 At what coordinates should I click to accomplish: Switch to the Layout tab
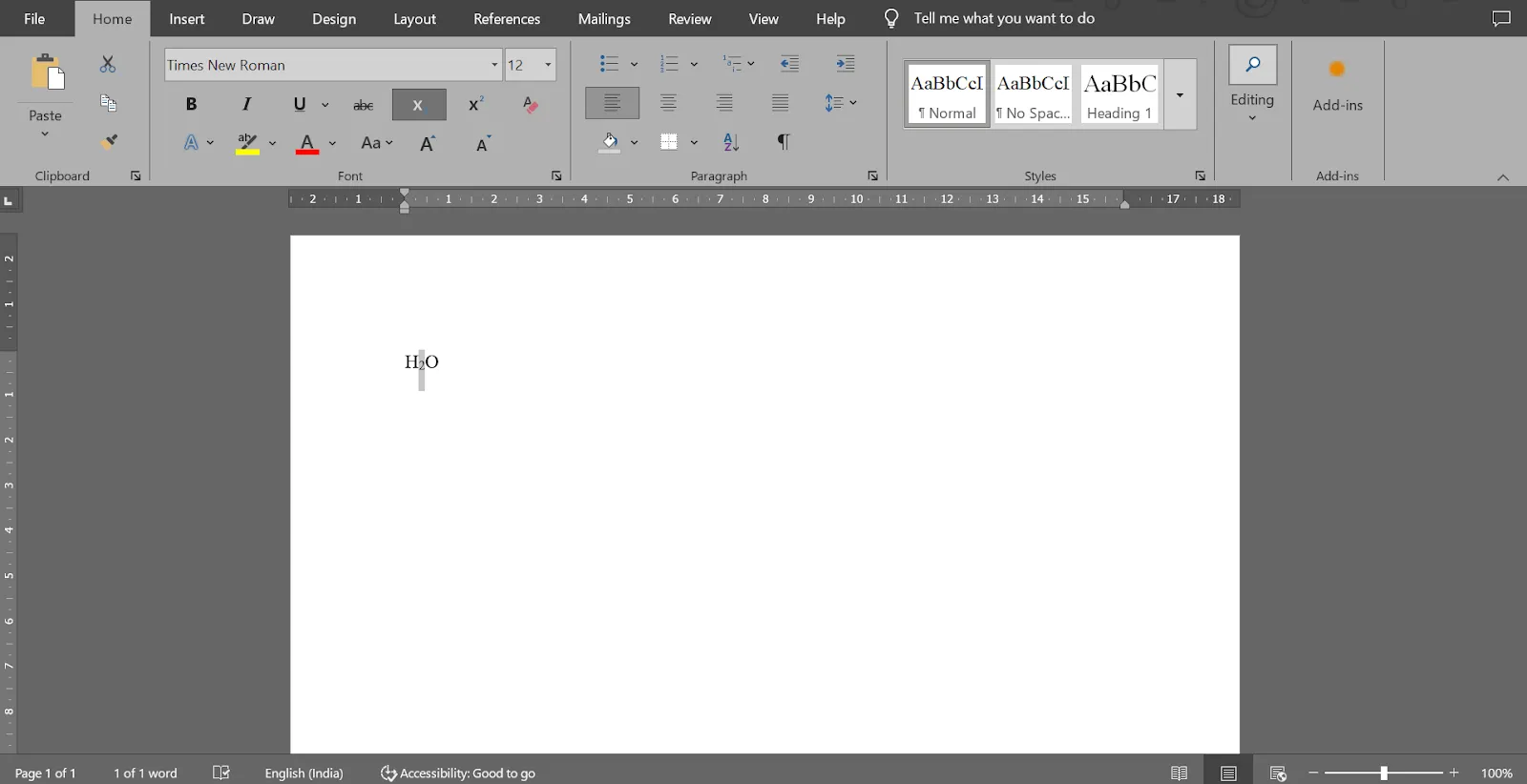click(415, 19)
